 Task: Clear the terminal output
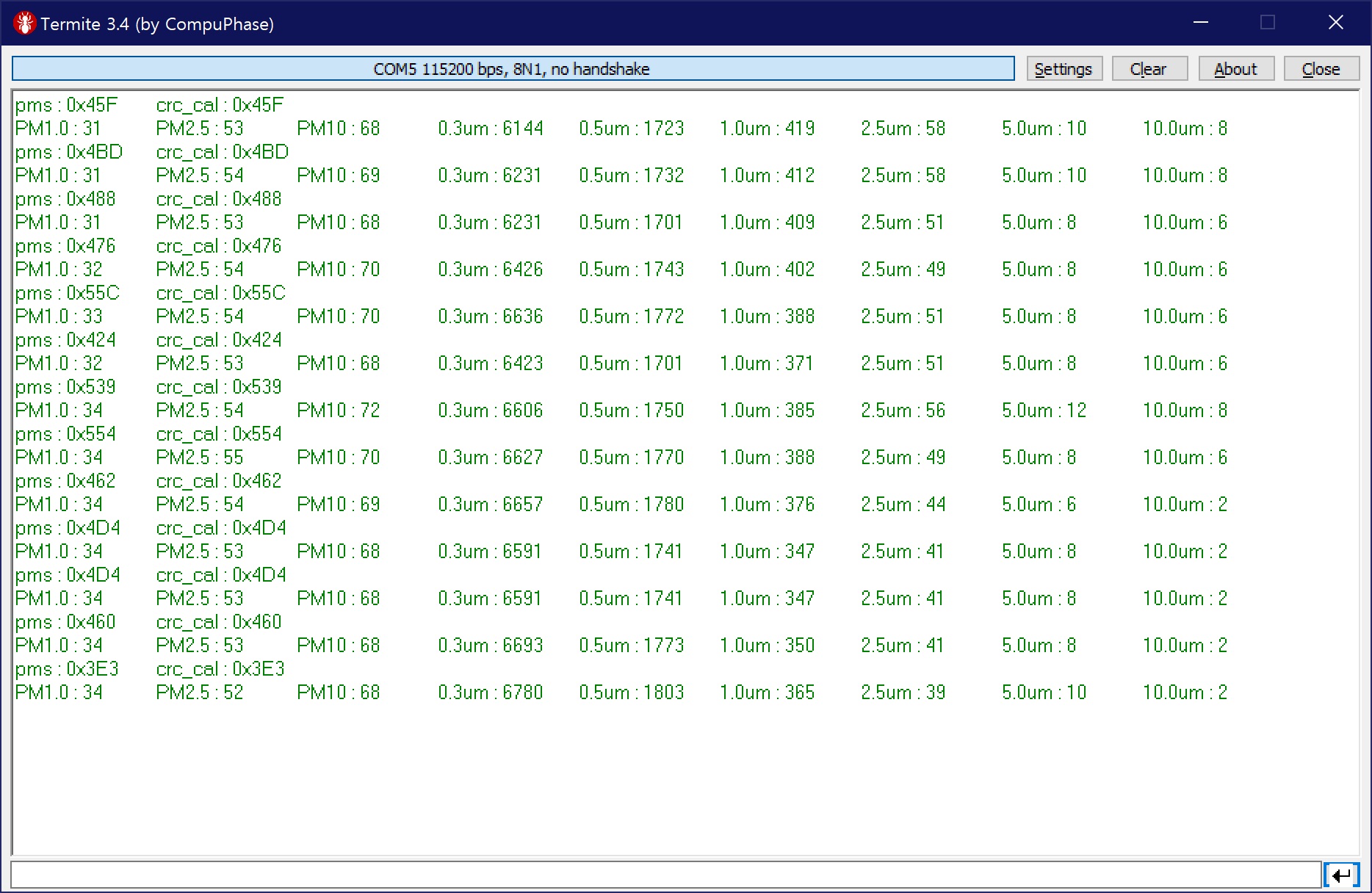[x=1149, y=69]
